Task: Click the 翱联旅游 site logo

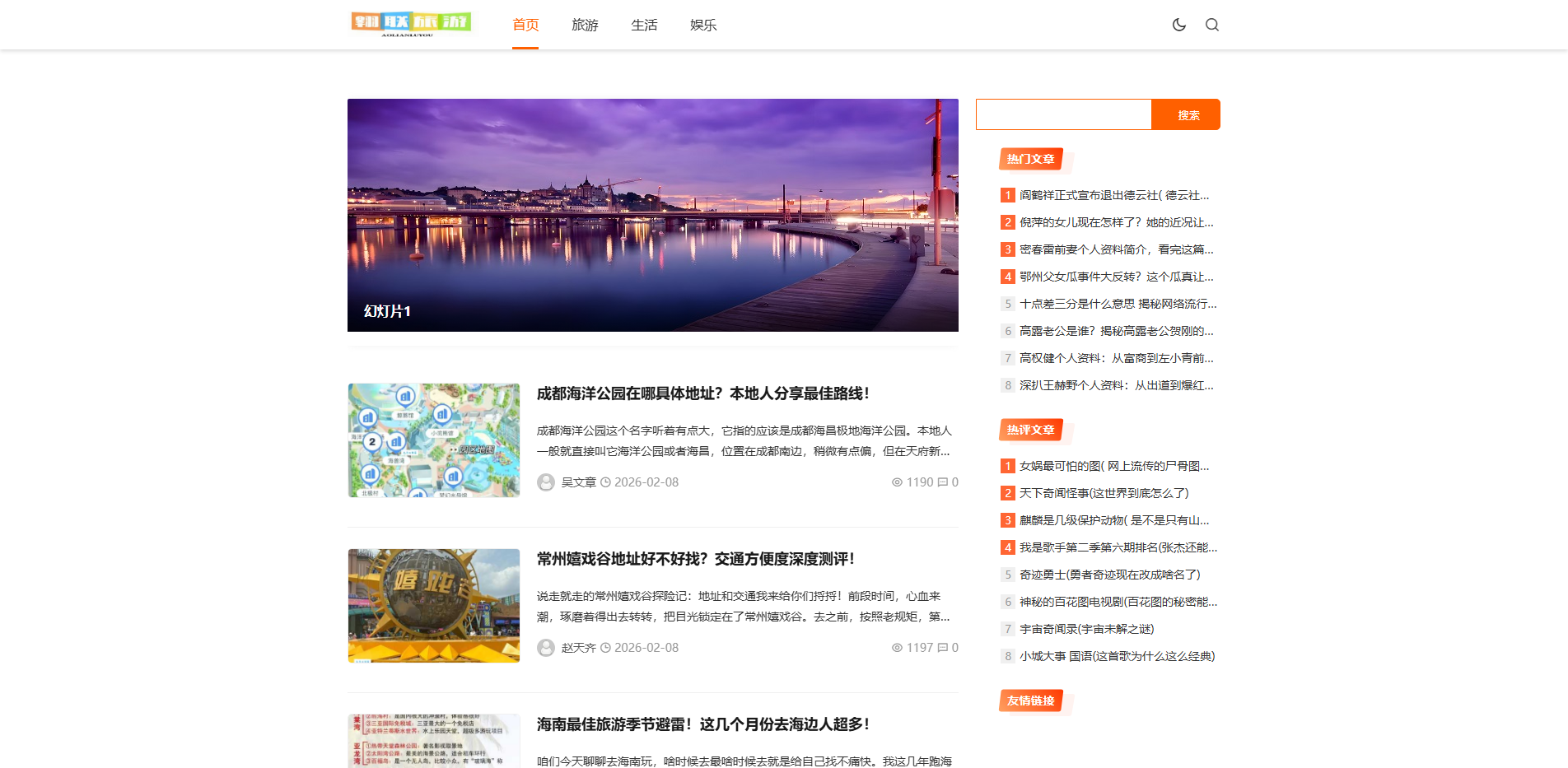Action: (412, 24)
